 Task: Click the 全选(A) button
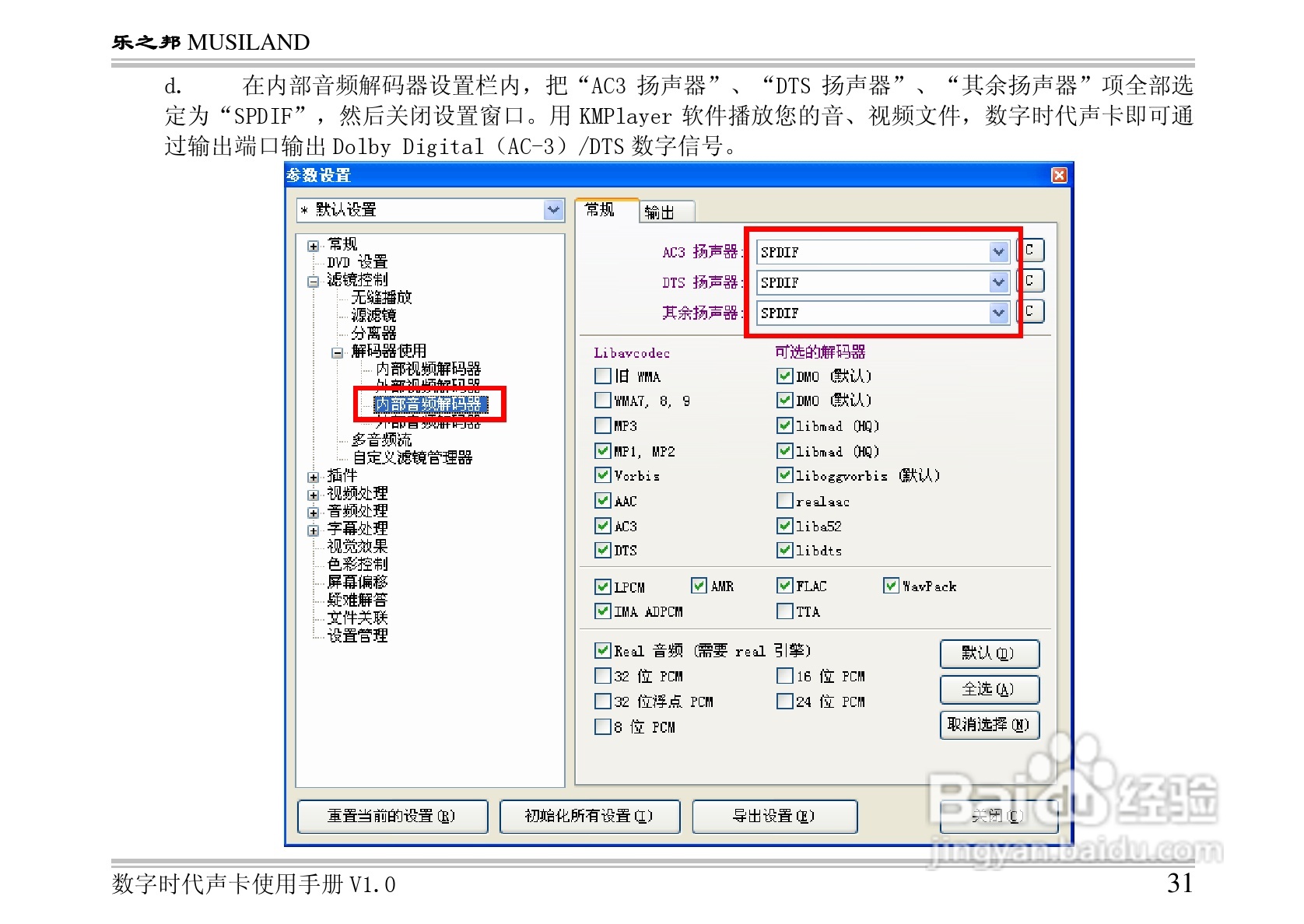pyautogui.click(x=990, y=690)
